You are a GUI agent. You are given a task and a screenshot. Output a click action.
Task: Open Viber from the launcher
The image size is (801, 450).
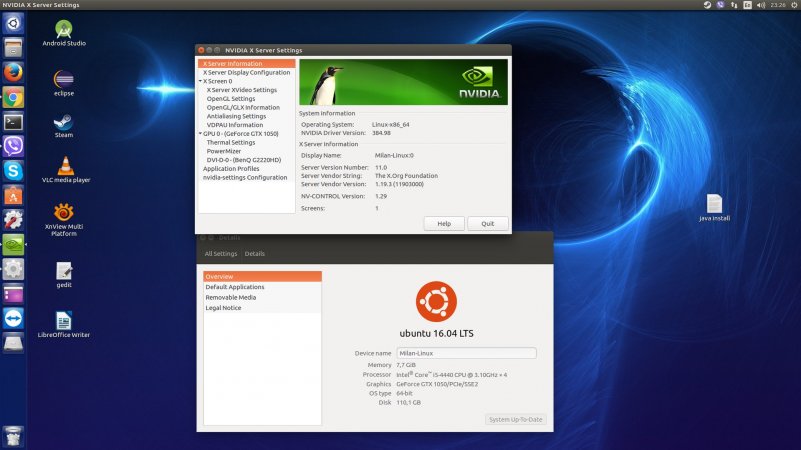click(13, 146)
